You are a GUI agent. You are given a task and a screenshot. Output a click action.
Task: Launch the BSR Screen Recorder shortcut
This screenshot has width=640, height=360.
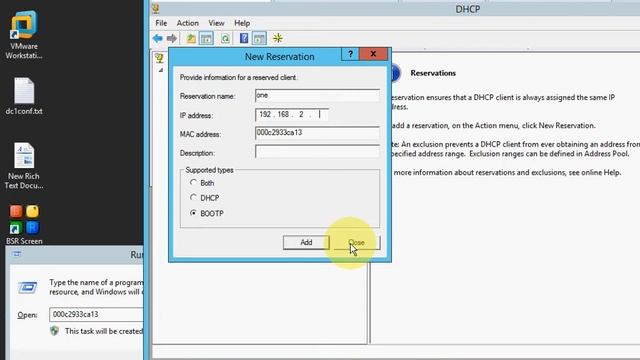pyautogui.click(x=24, y=224)
